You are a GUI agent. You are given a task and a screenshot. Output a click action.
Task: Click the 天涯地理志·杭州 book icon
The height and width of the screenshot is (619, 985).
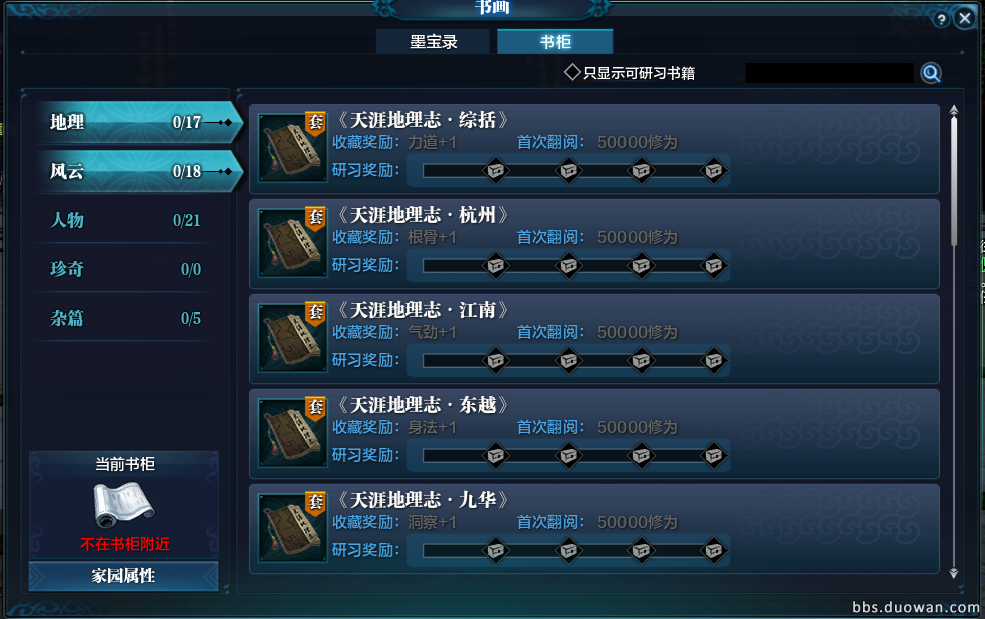point(293,243)
